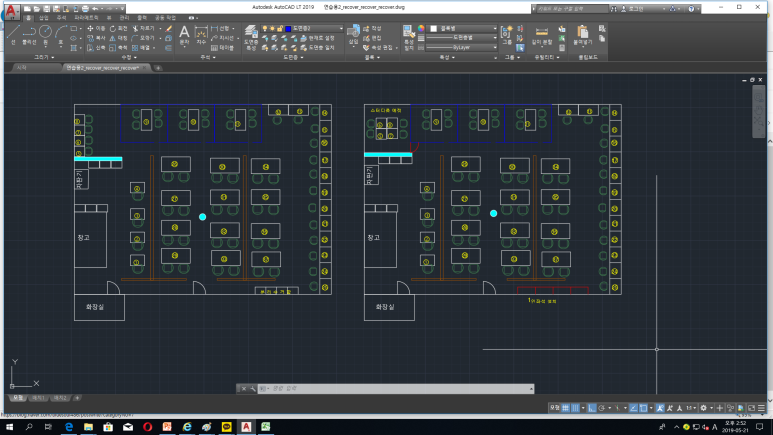Toggle 2D object snap in status bar
The width and height of the screenshot is (773, 435).
coord(643,408)
